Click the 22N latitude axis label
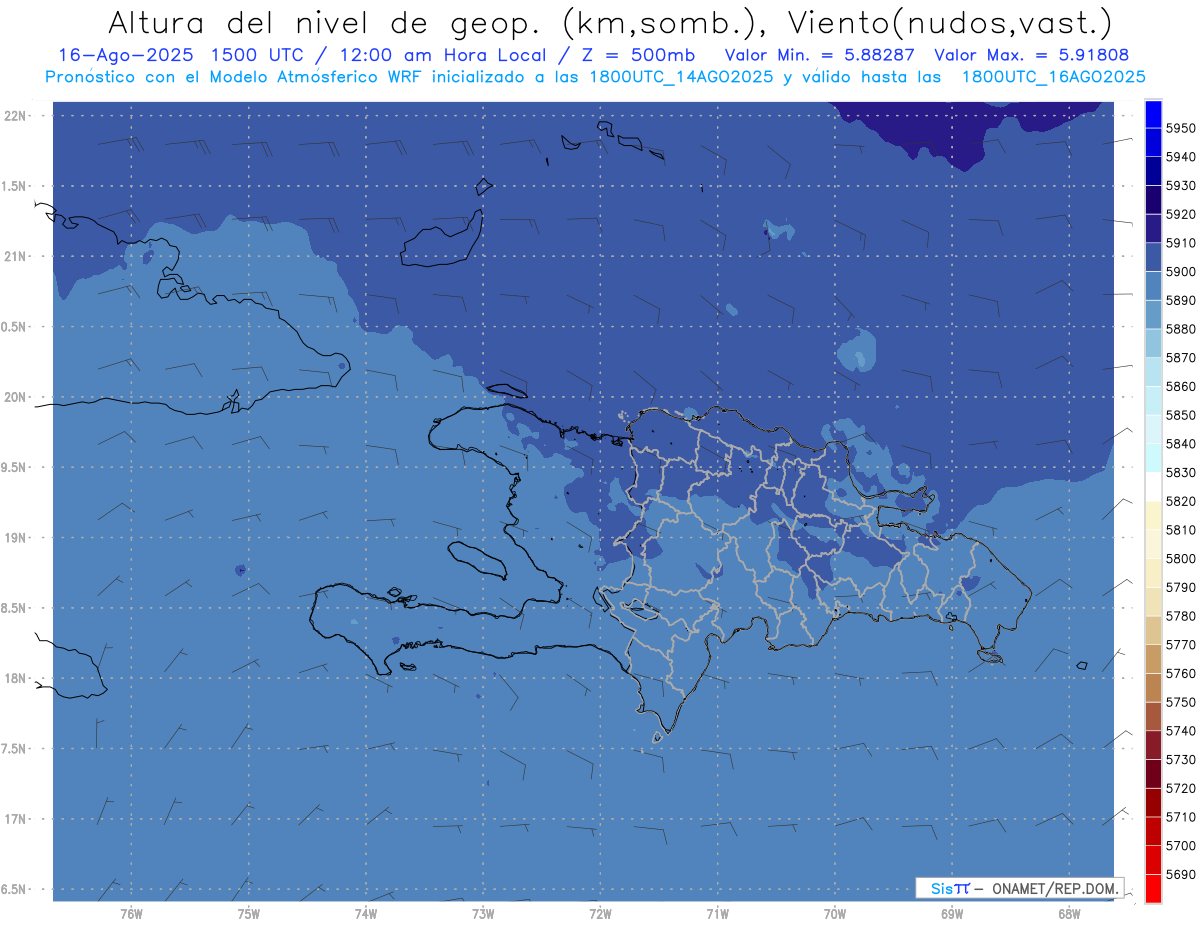Image resolution: width=1200 pixels, height=927 pixels. (17, 116)
